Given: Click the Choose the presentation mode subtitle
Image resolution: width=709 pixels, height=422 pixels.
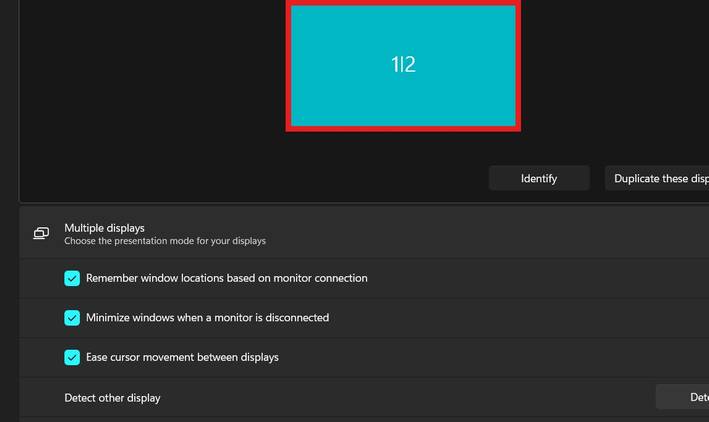Looking at the screenshot, I should (x=165, y=241).
